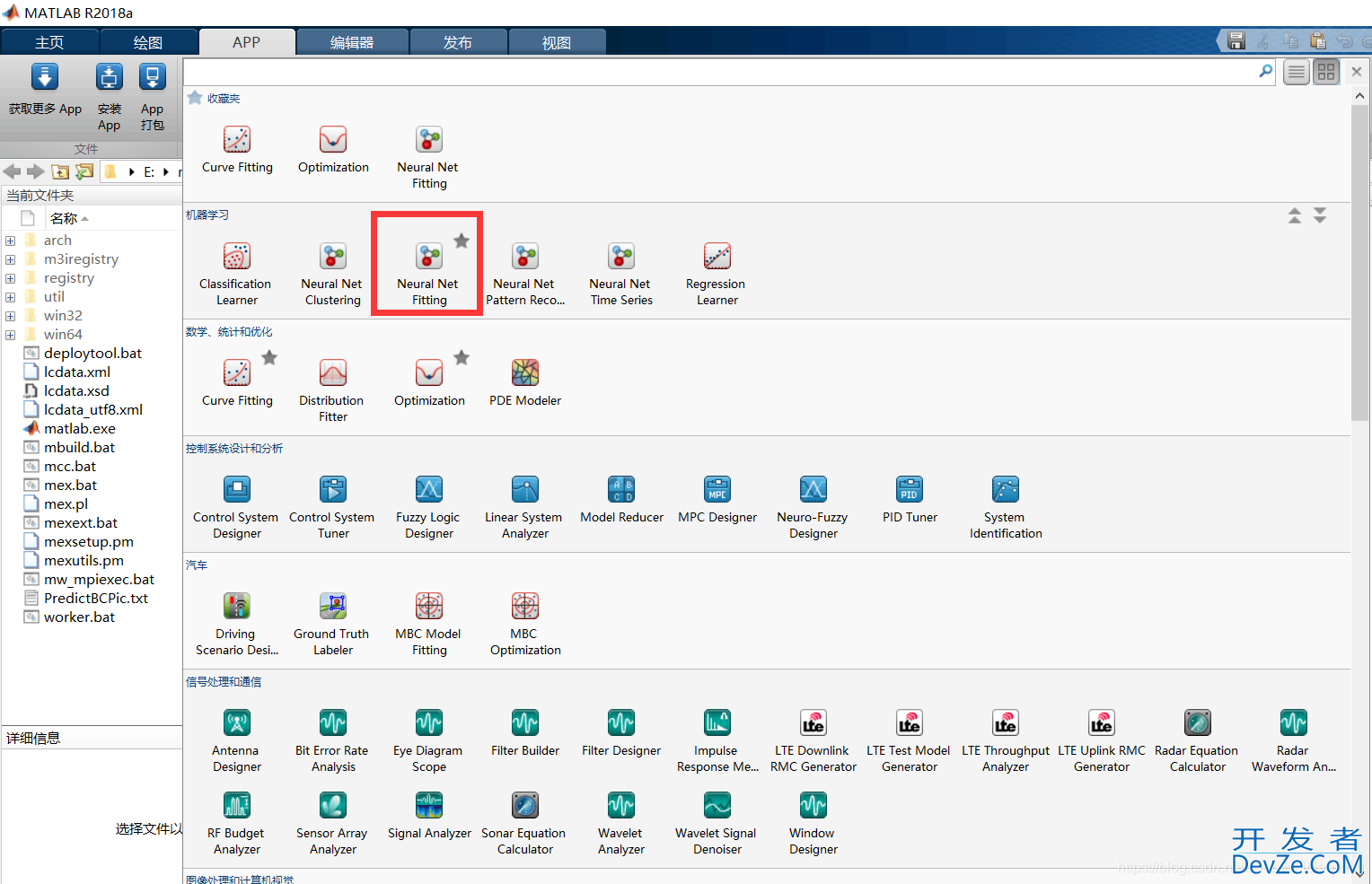
Task: Launch Neuro-Fuzzy Designer
Action: tap(813, 507)
